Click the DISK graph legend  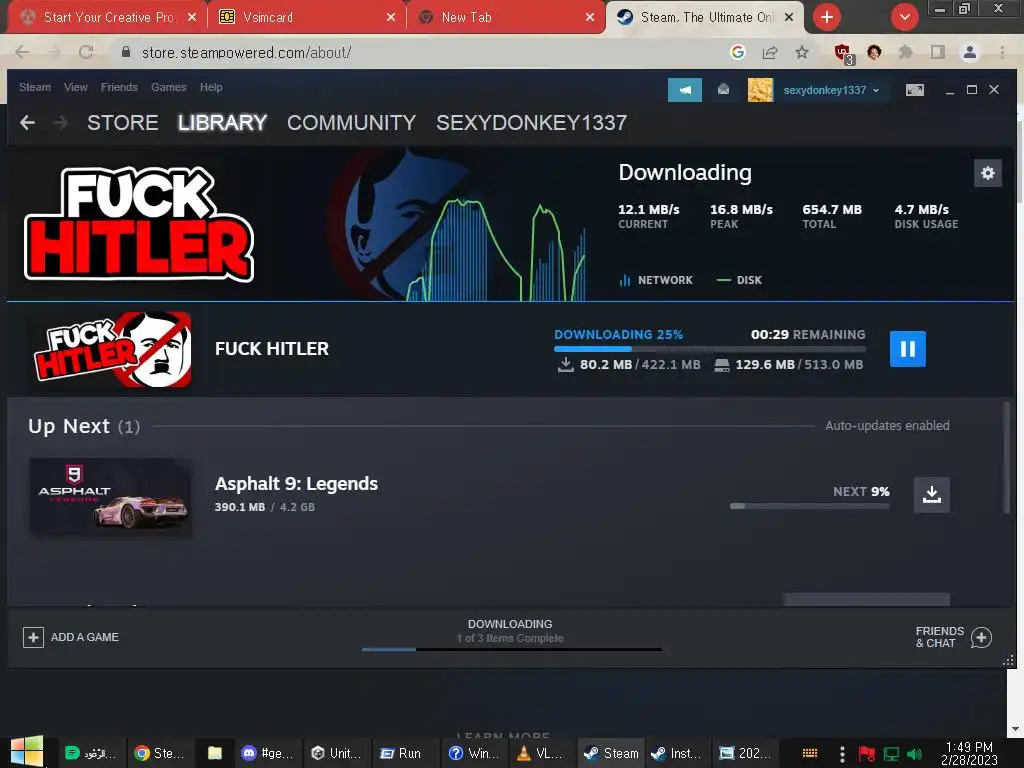[739, 280]
